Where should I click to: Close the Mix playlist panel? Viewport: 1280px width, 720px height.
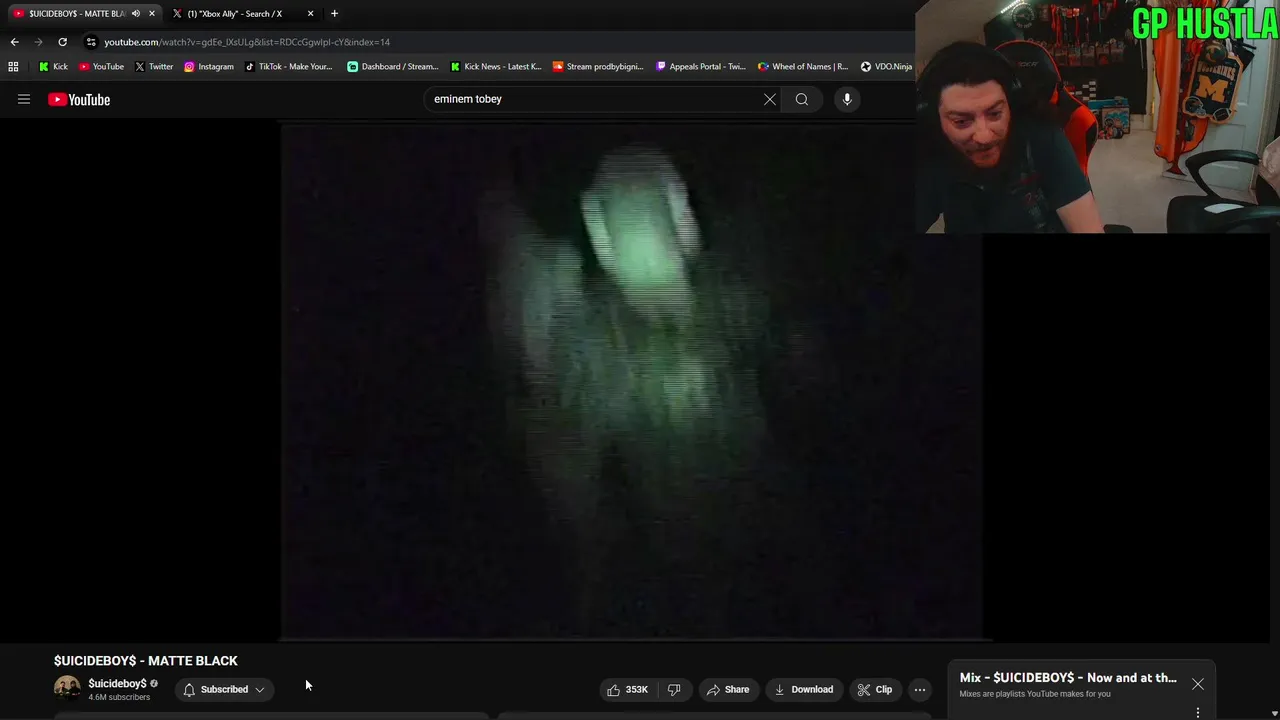click(1198, 684)
